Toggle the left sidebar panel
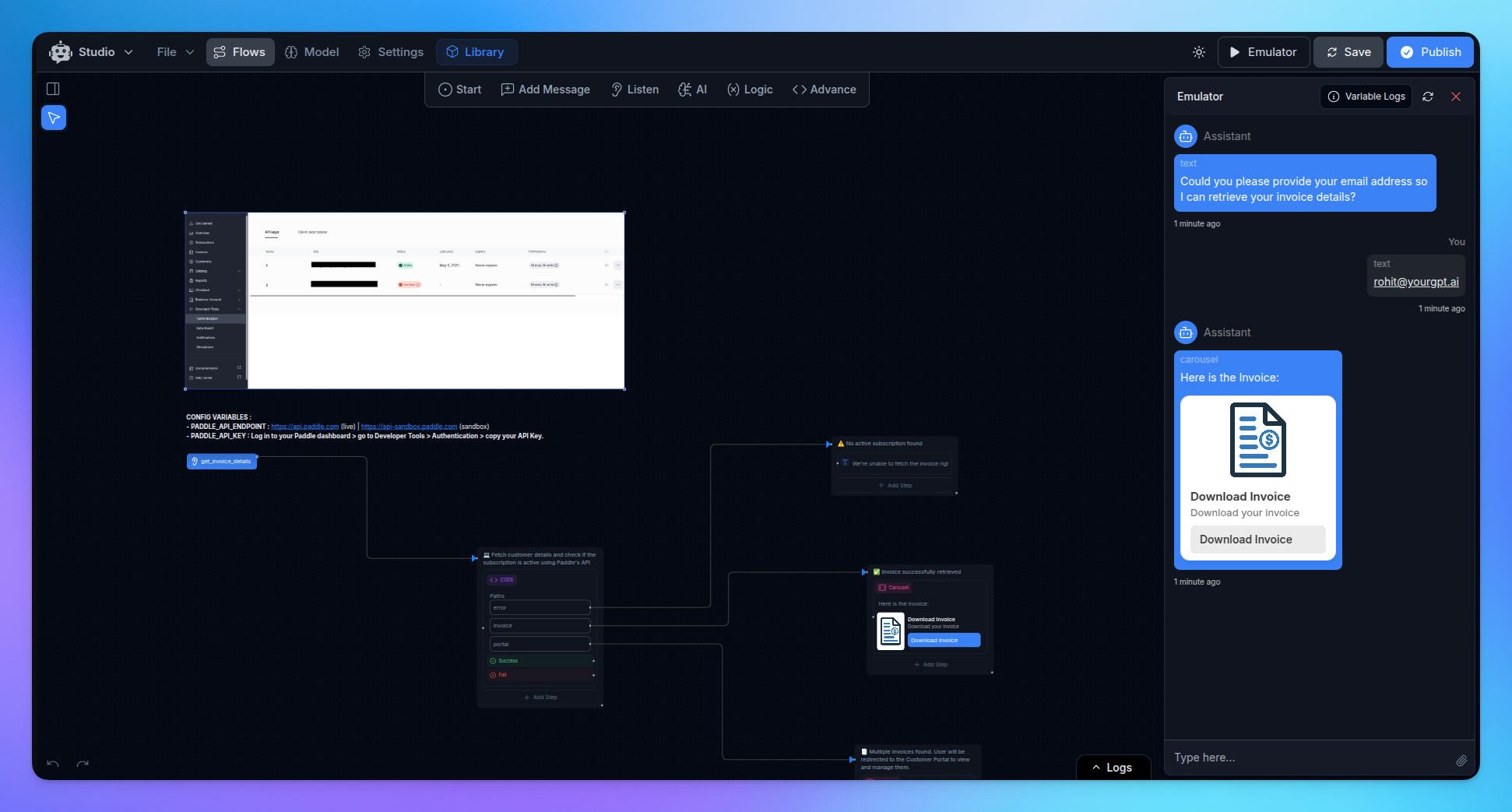 tap(53, 88)
